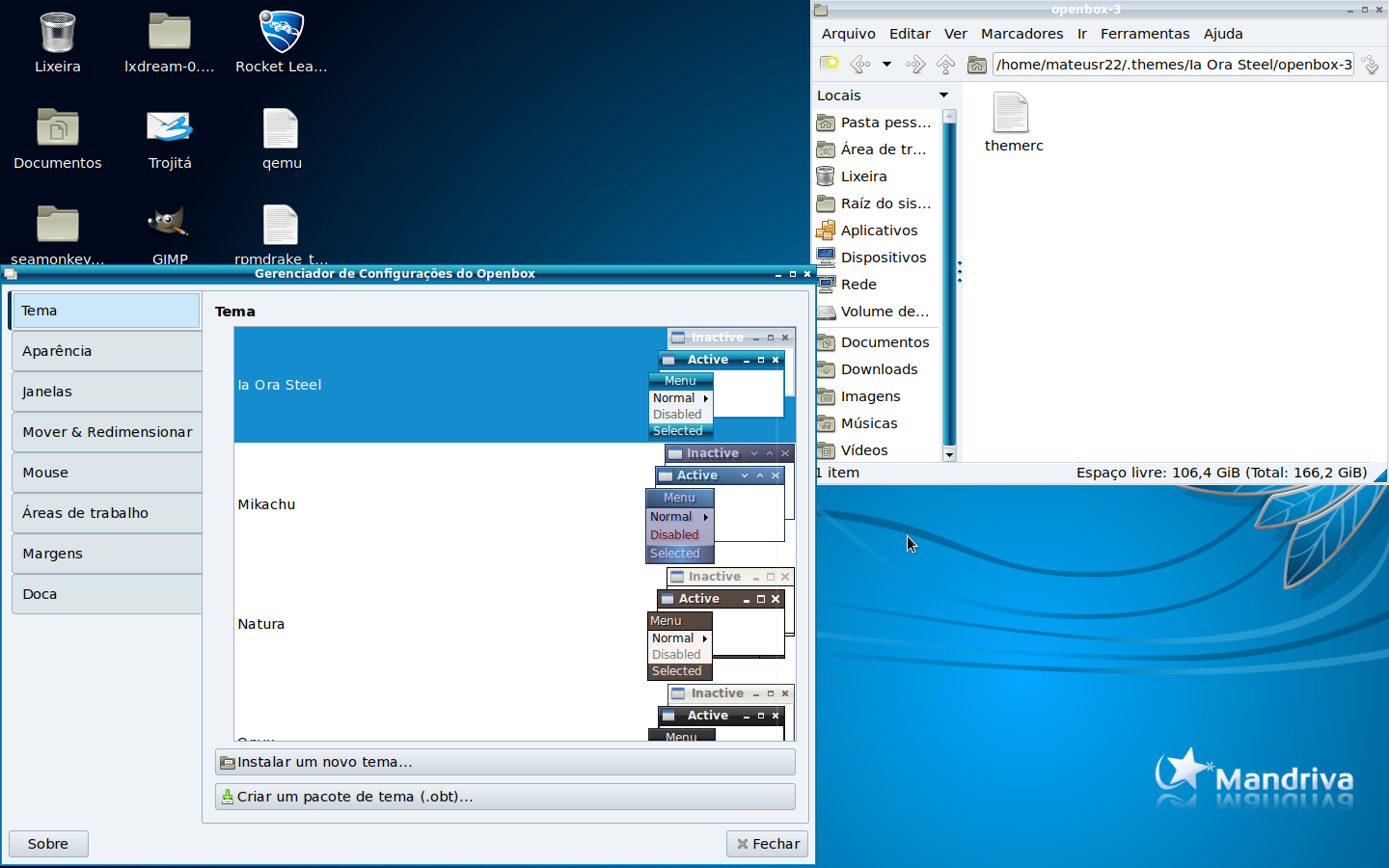Switch to the Tema settings tab
The width and height of the screenshot is (1389, 868).
coord(105,311)
